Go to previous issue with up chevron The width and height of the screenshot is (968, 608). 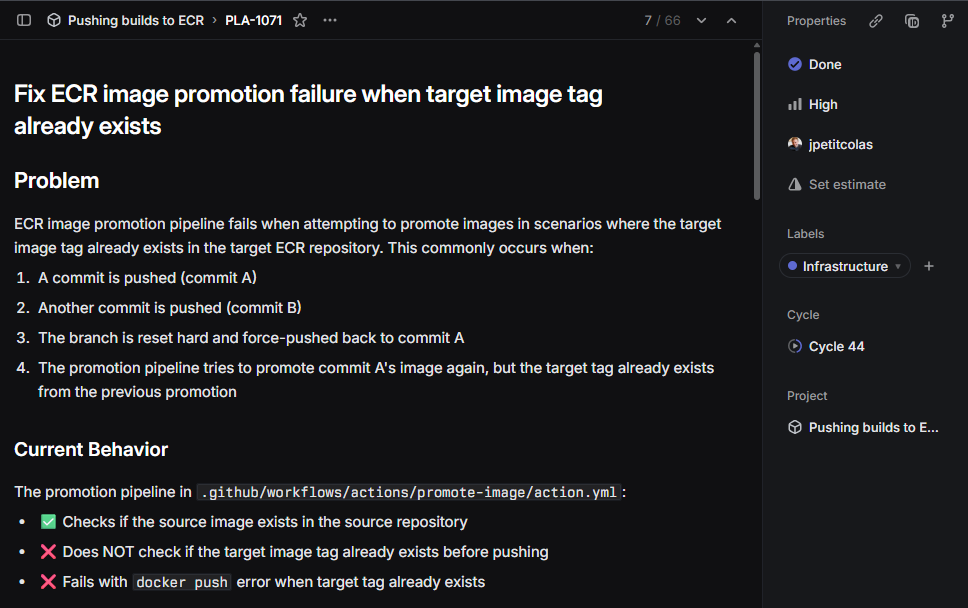pos(731,19)
